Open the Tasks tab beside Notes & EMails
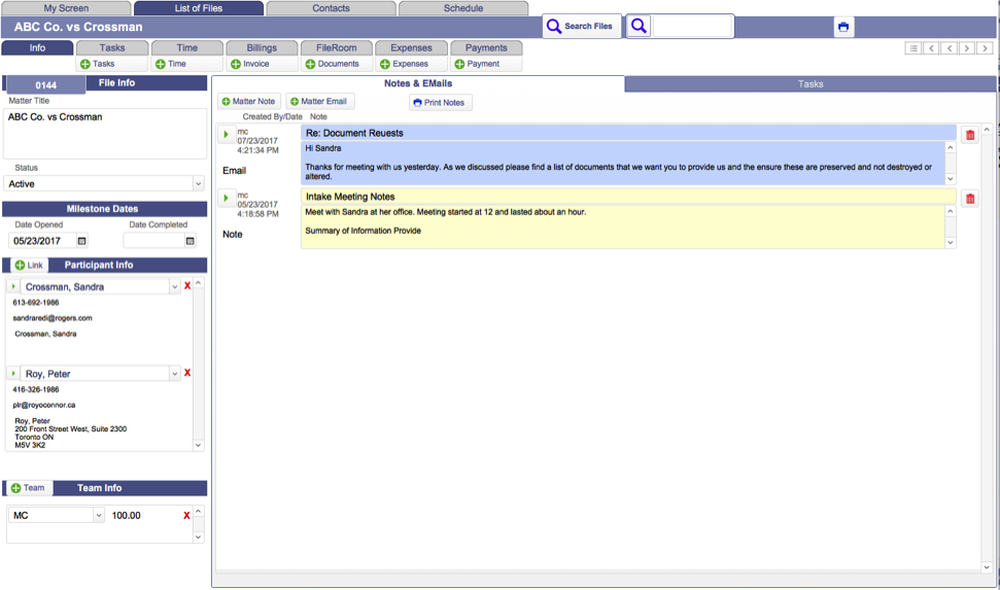This screenshot has width=1000, height=590. [810, 84]
